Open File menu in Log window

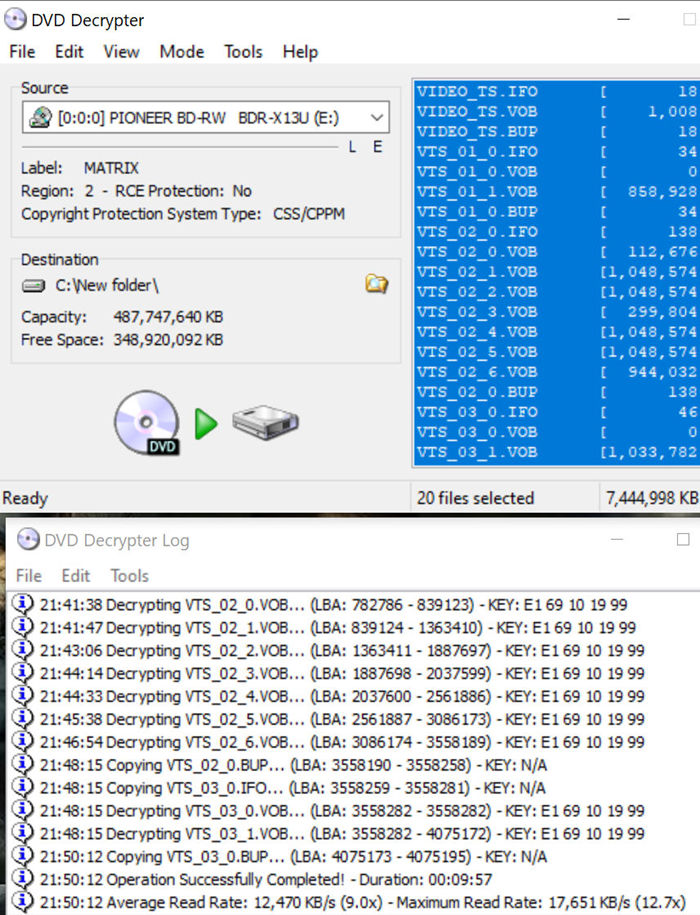[x=29, y=575]
